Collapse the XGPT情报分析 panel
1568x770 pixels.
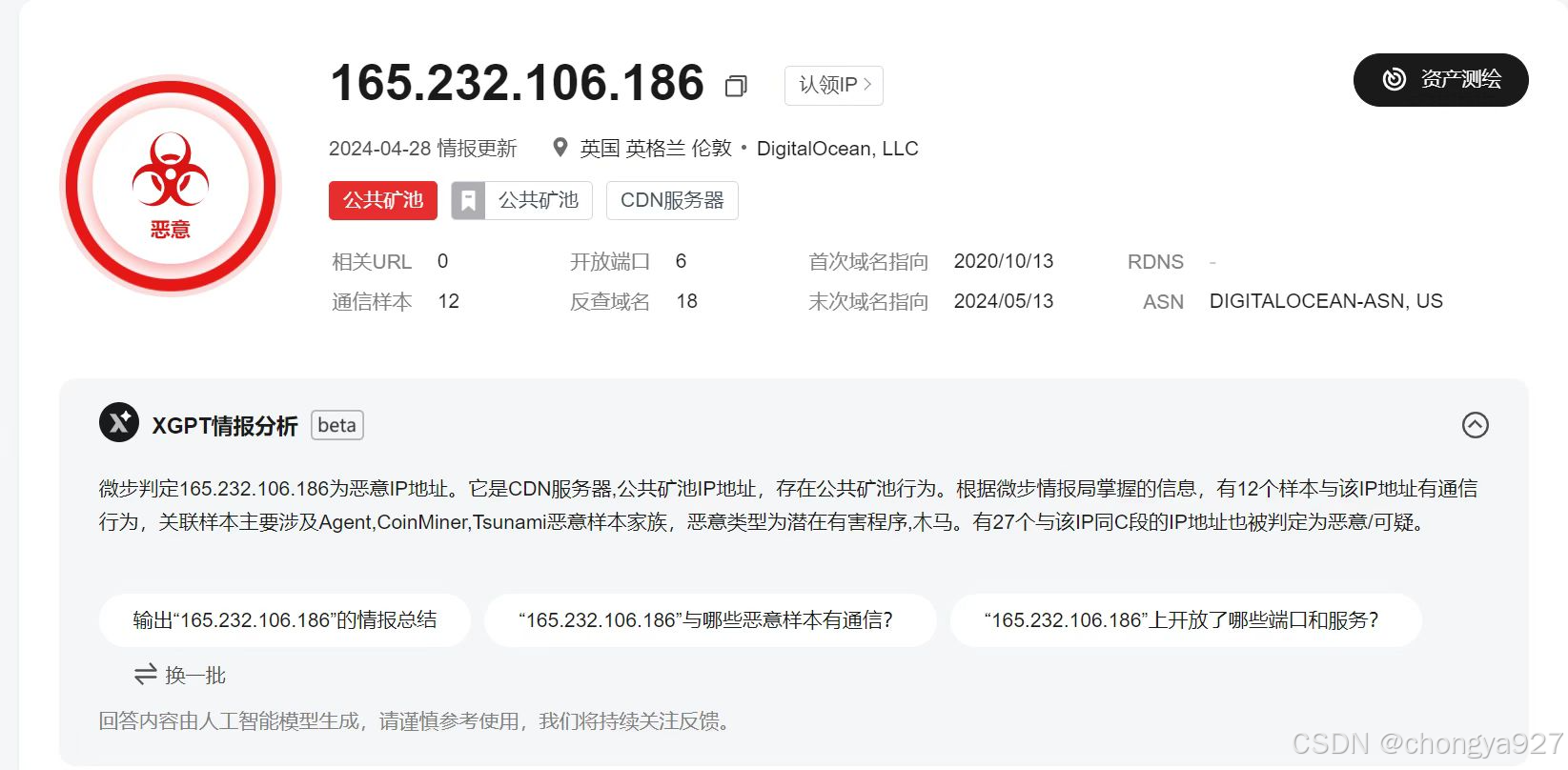1476,425
